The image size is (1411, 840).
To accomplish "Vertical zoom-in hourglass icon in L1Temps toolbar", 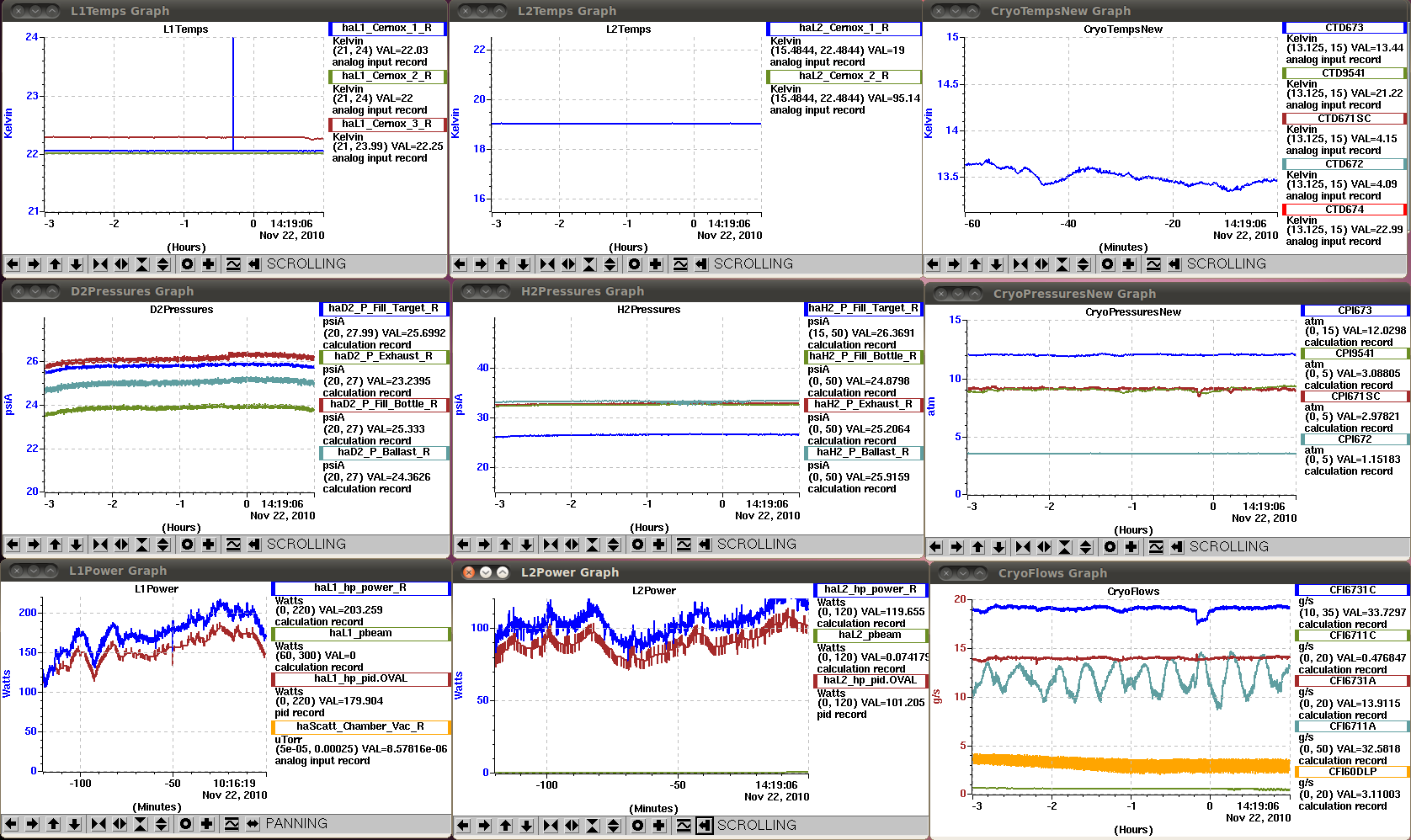I will click(x=142, y=264).
